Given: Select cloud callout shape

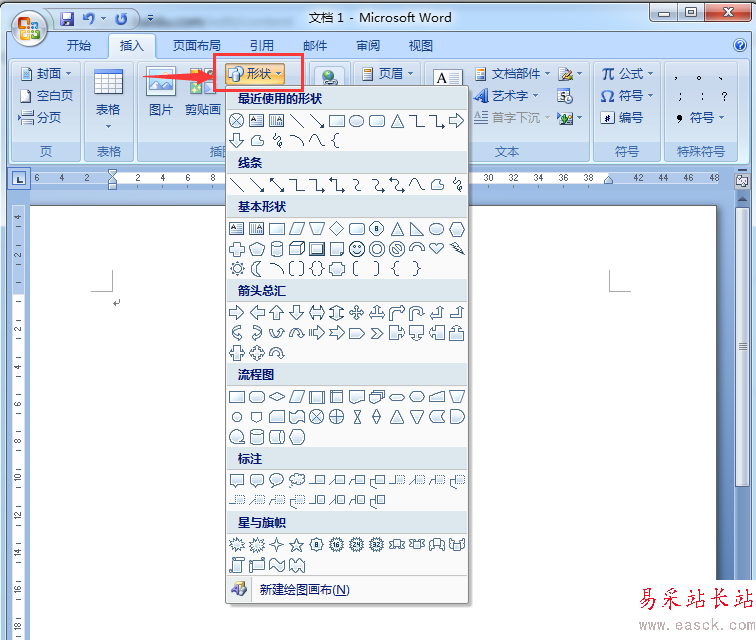Looking at the screenshot, I should (297, 480).
